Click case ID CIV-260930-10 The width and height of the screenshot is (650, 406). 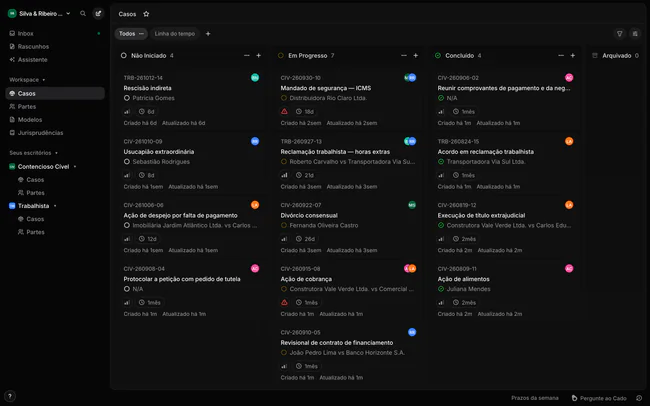pyautogui.click(x=301, y=78)
